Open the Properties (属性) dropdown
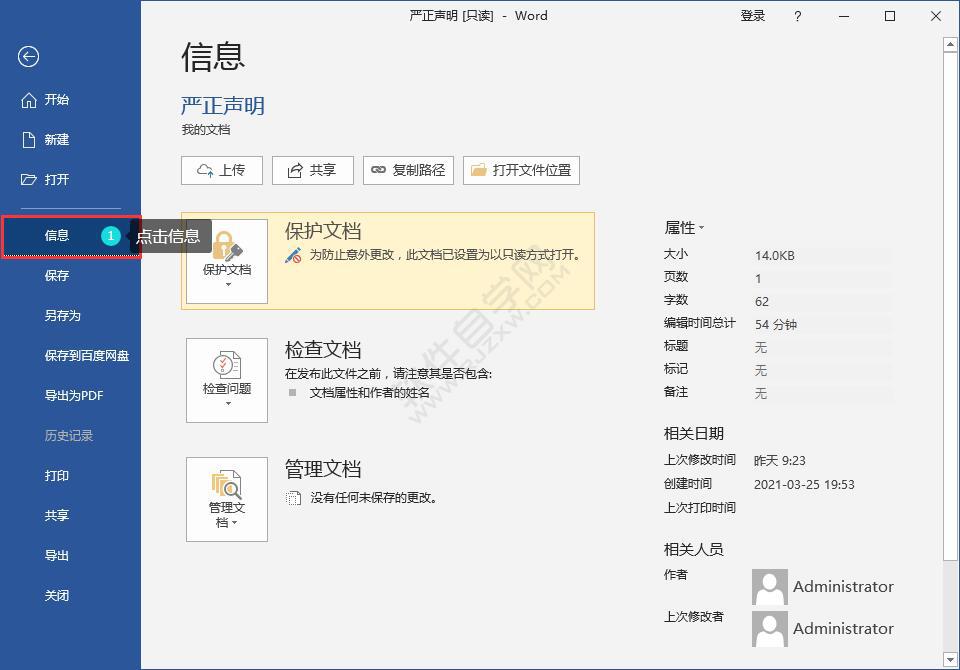The width and height of the screenshot is (960, 670). [x=685, y=227]
